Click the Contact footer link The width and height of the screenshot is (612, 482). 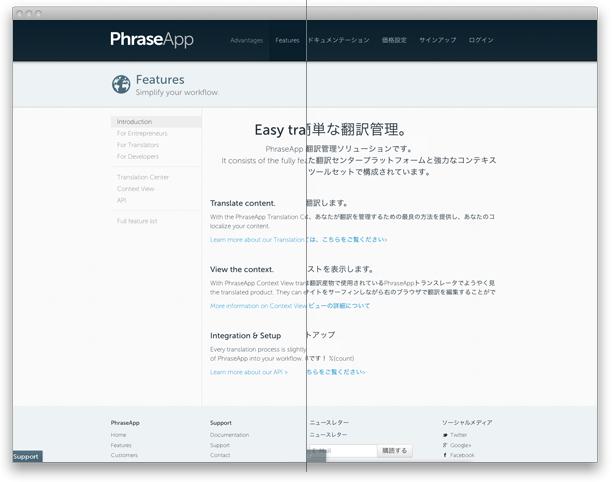point(220,455)
